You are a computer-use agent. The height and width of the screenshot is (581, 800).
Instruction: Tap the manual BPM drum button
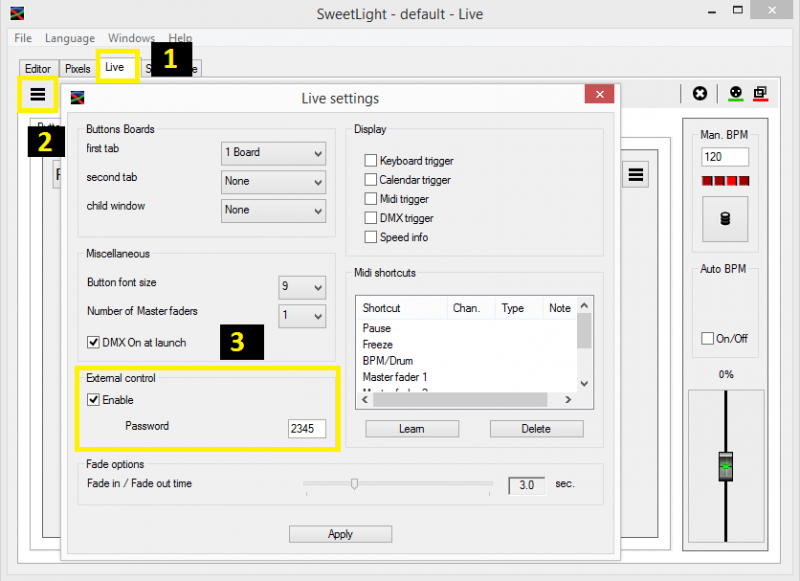725,219
